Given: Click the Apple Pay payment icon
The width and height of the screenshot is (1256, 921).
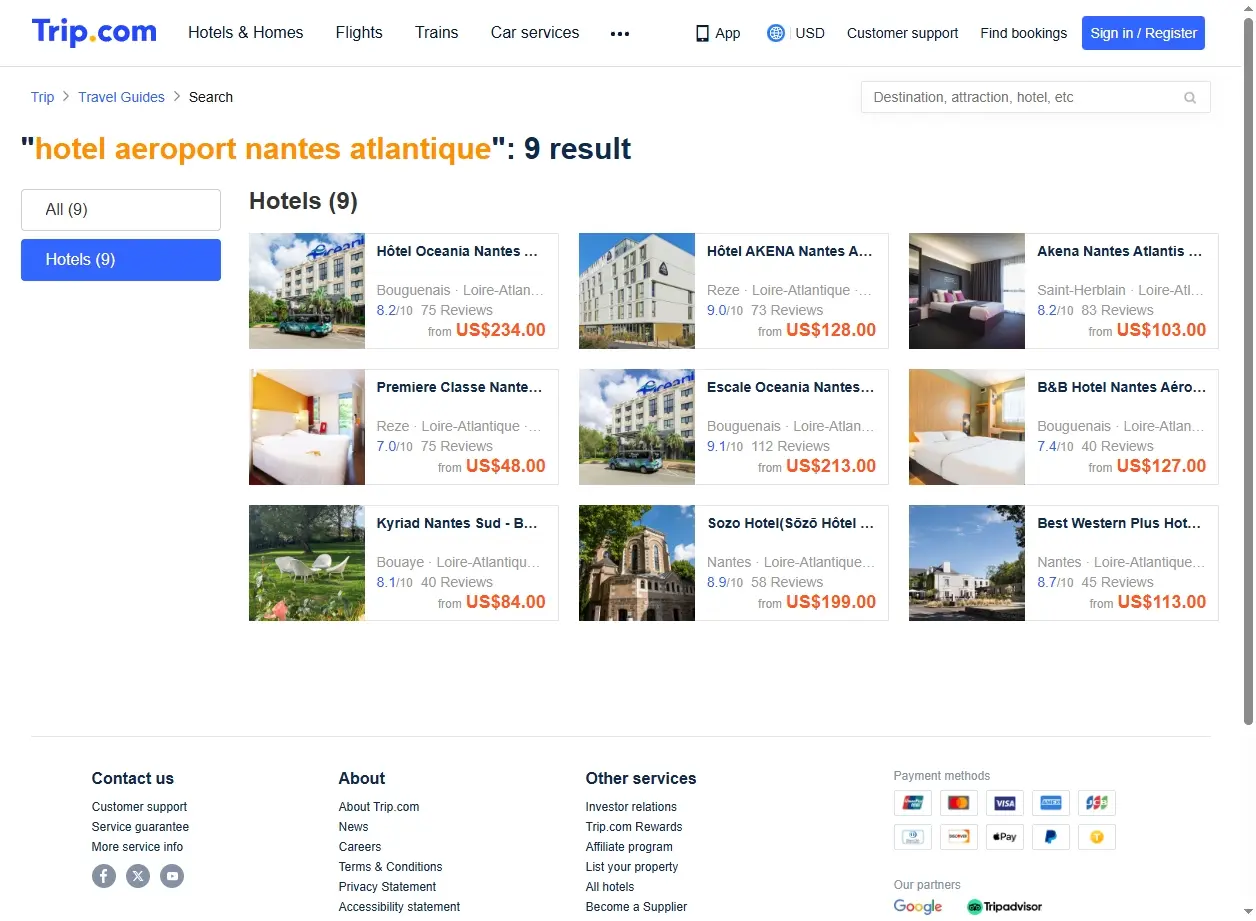Looking at the screenshot, I should (x=1004, y=837).
